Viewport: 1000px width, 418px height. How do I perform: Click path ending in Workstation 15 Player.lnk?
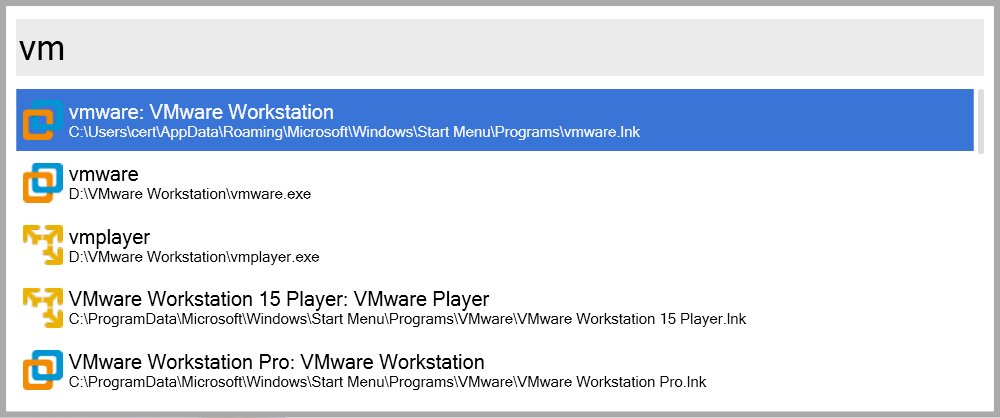[408, 320]
